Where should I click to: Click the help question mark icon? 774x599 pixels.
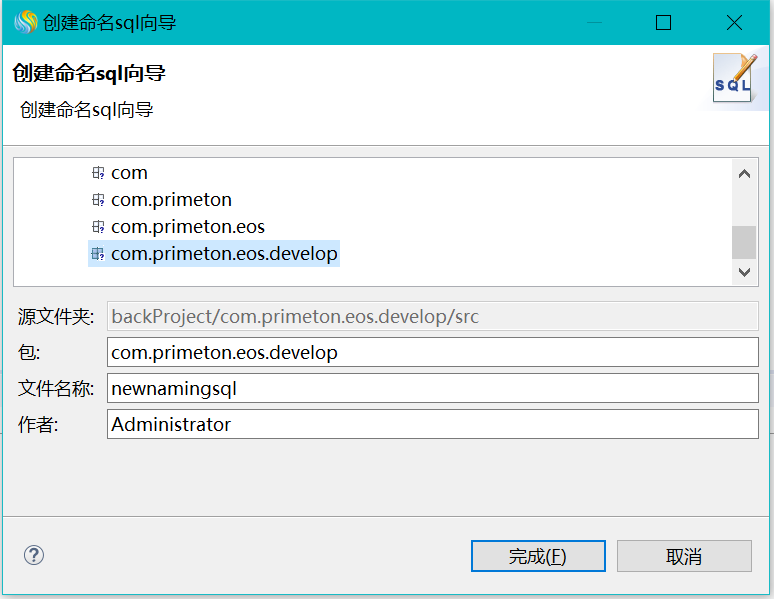pyautogui.click(x=34, y=555)
